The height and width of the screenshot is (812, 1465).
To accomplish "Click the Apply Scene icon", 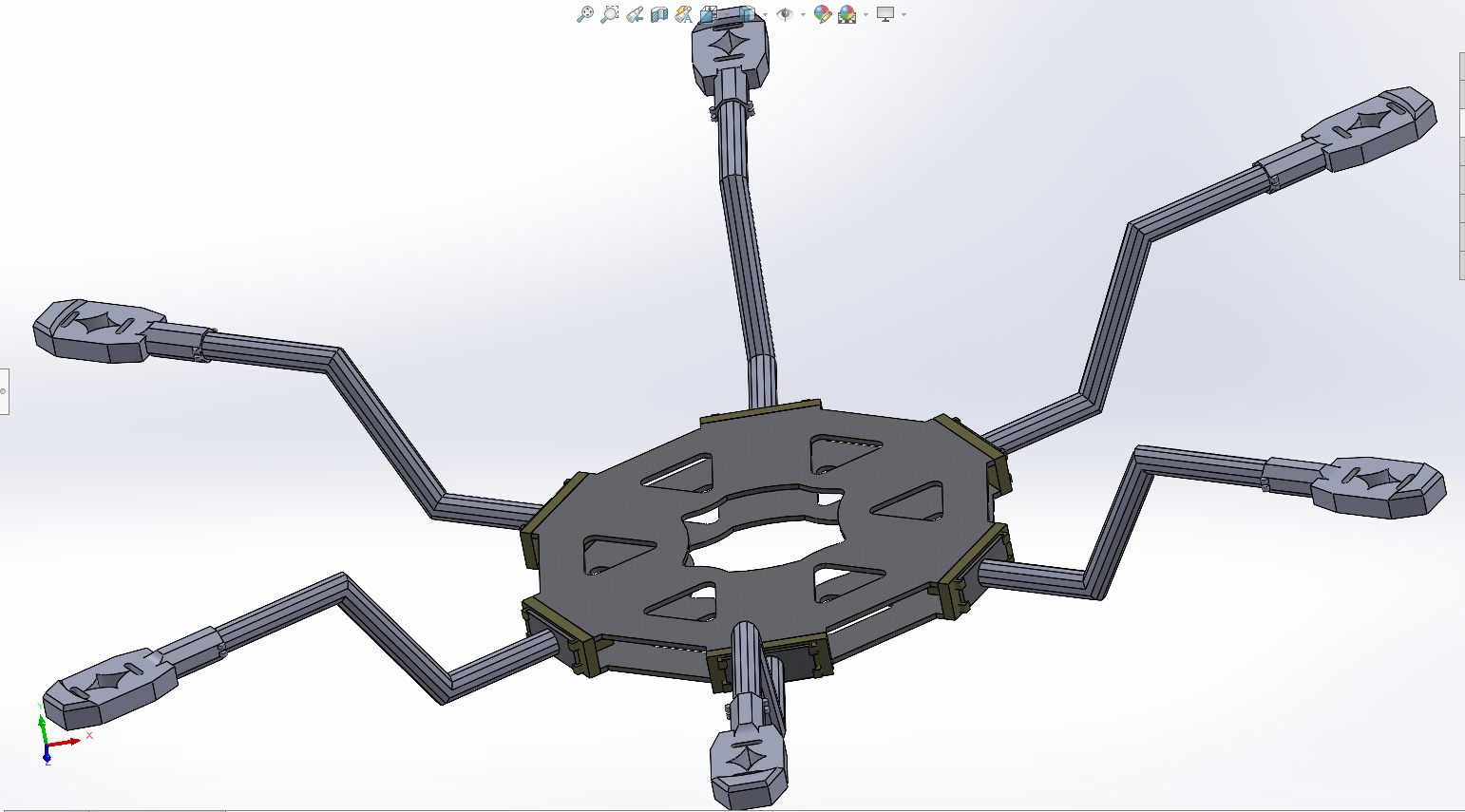I will pos(847,14).
